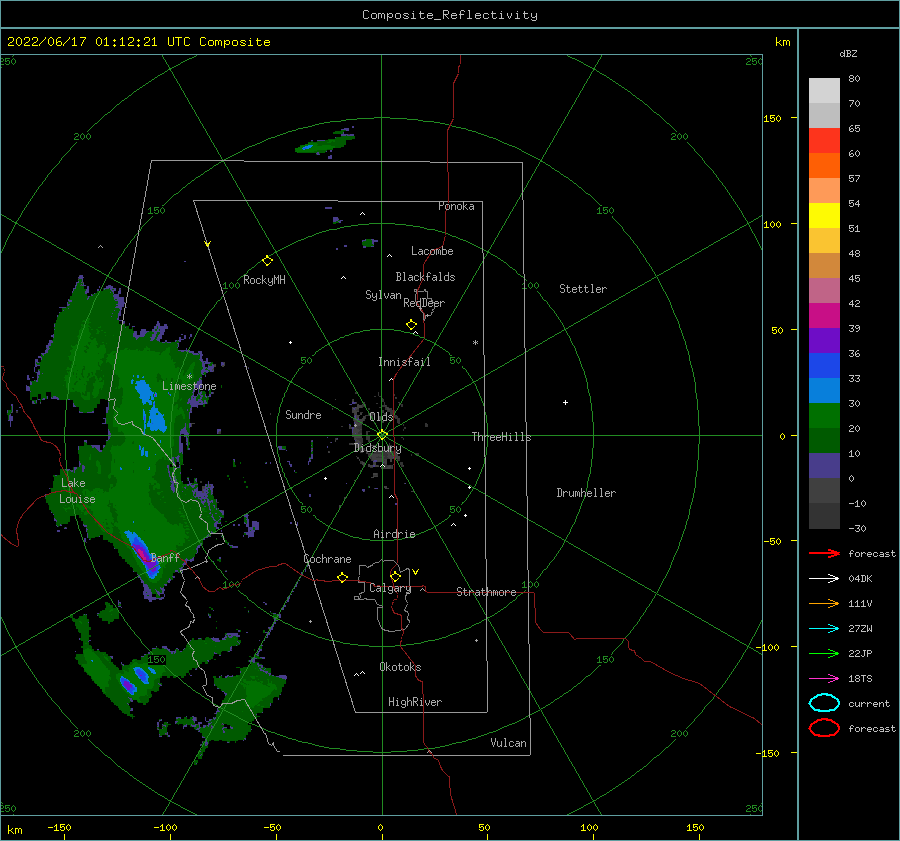Click the Stettler label

click(583, 289)
